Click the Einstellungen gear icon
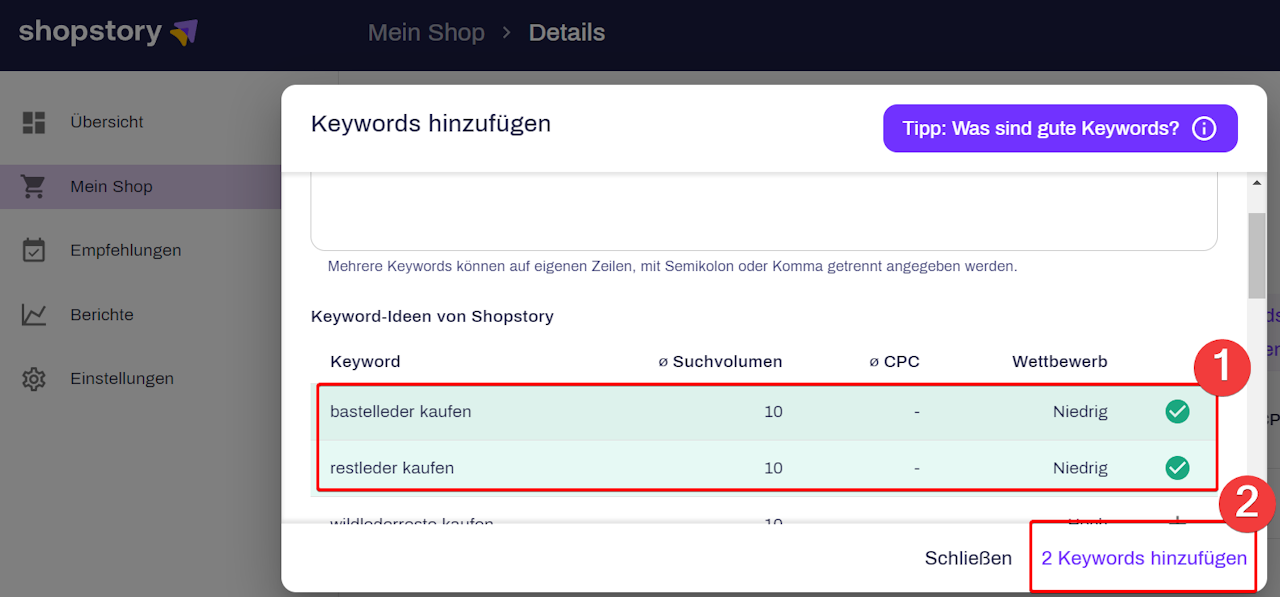This screenshot has height=597, width=1280. [34, 379]
